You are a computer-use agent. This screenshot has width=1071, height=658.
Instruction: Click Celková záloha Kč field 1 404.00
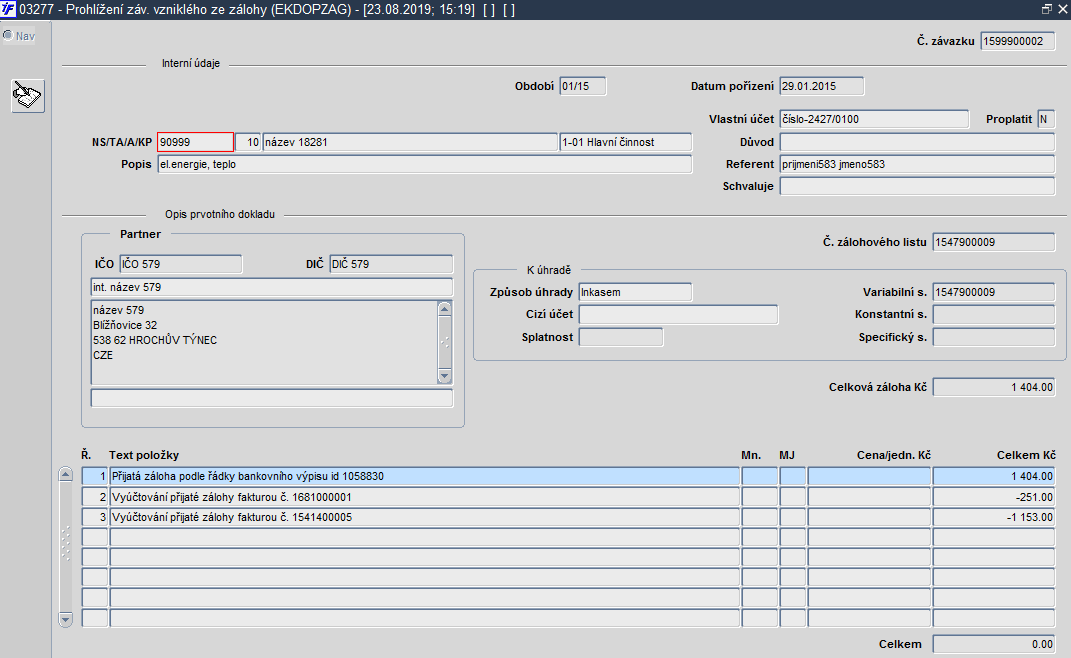tap(994, 387)
